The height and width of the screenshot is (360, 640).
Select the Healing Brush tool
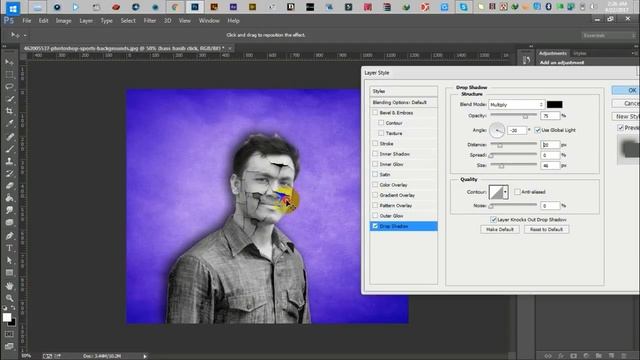(9, 137)
